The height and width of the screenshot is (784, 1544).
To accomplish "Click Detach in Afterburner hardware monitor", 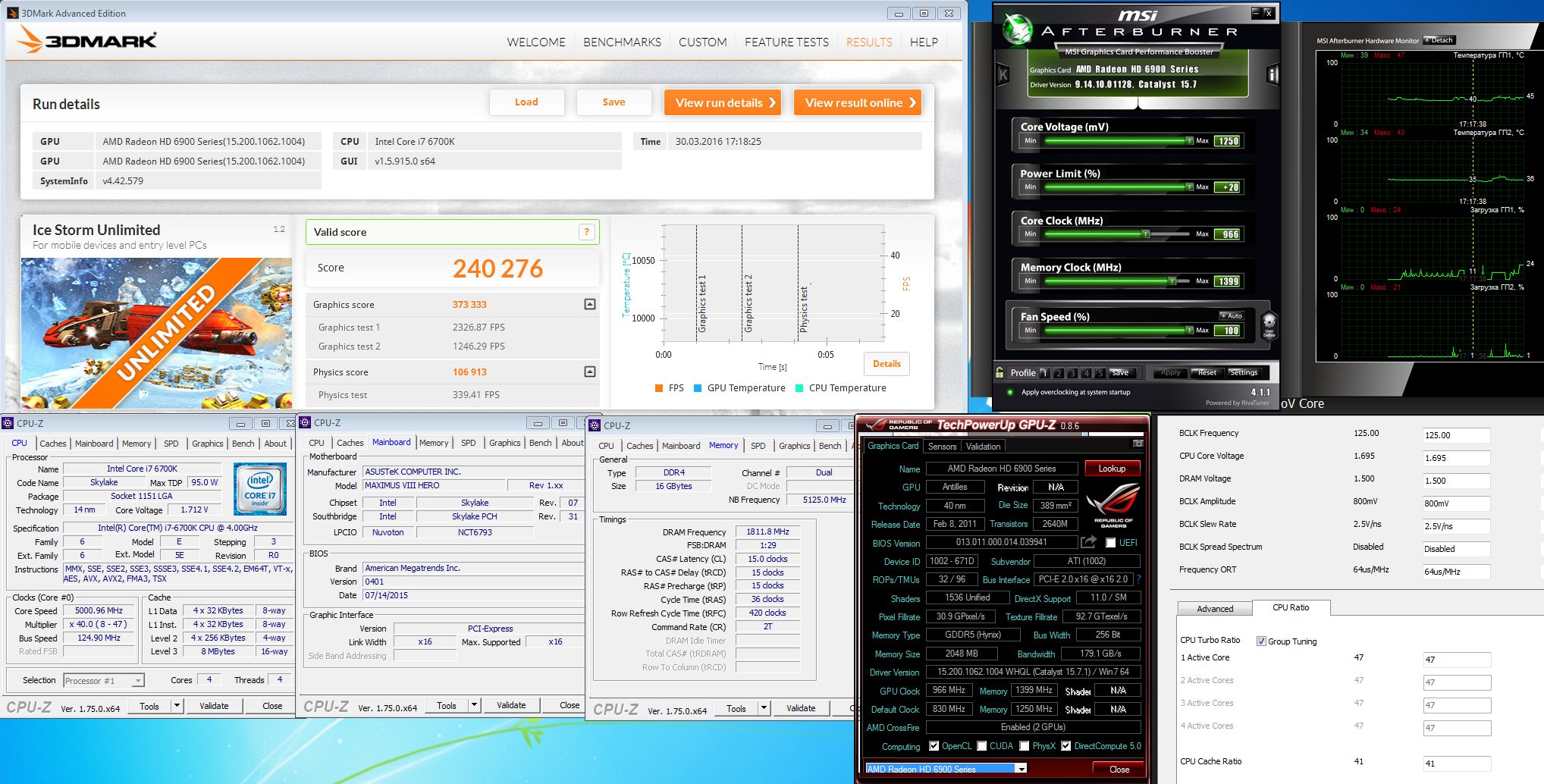I will point(1438,40).
